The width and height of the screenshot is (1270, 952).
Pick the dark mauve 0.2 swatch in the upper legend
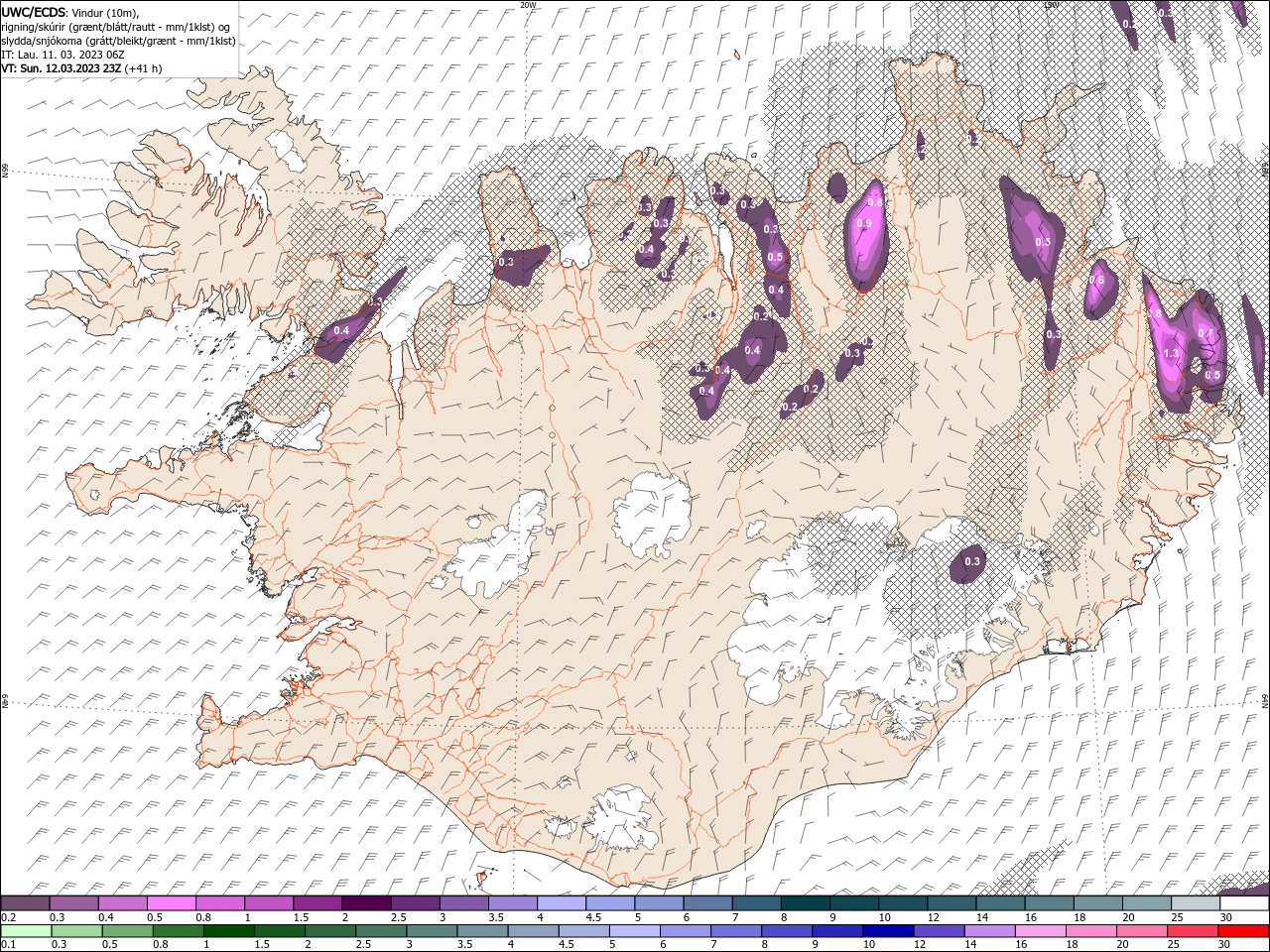[x=25, y=903]
